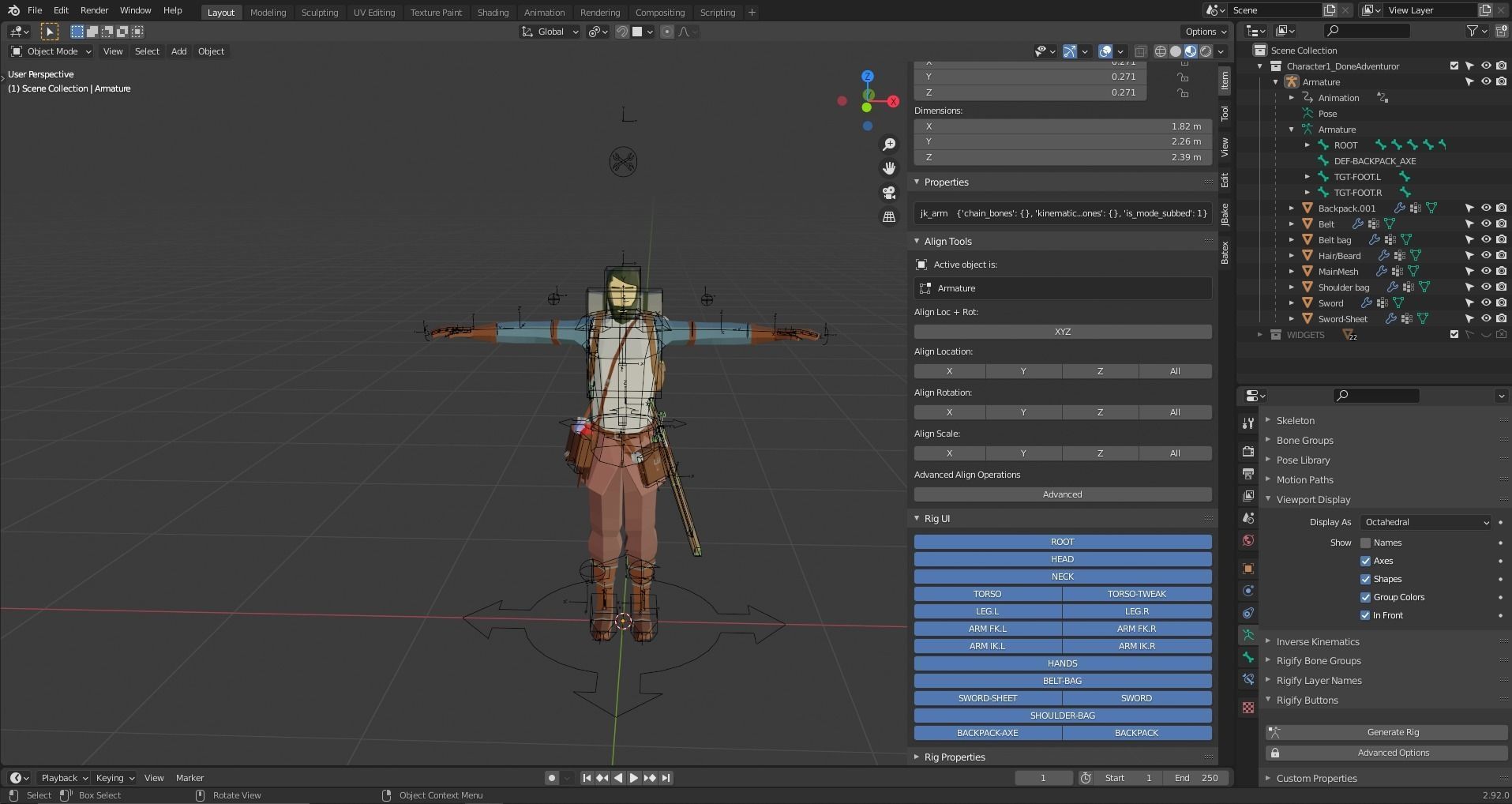Click the ARM IK.L layer button

(987, 646)
